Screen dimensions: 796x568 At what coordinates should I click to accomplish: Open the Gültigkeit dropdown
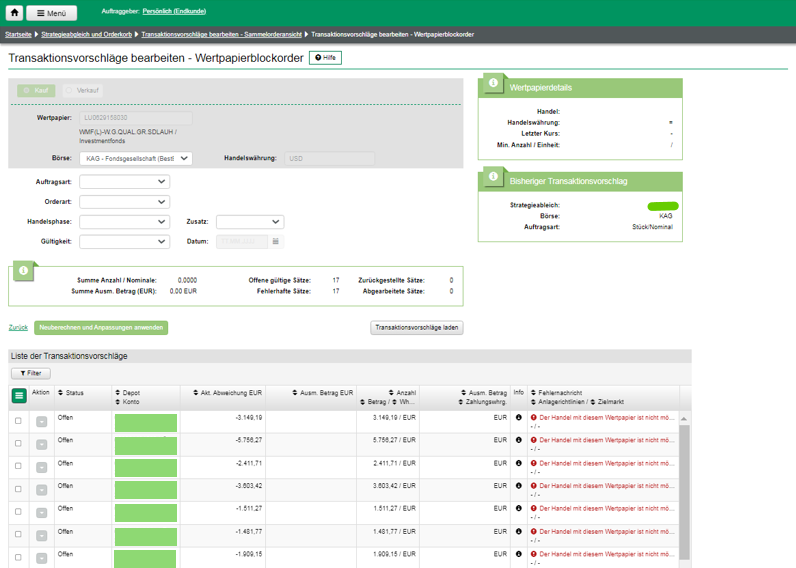pyautogui.click(x=124, y=242)
